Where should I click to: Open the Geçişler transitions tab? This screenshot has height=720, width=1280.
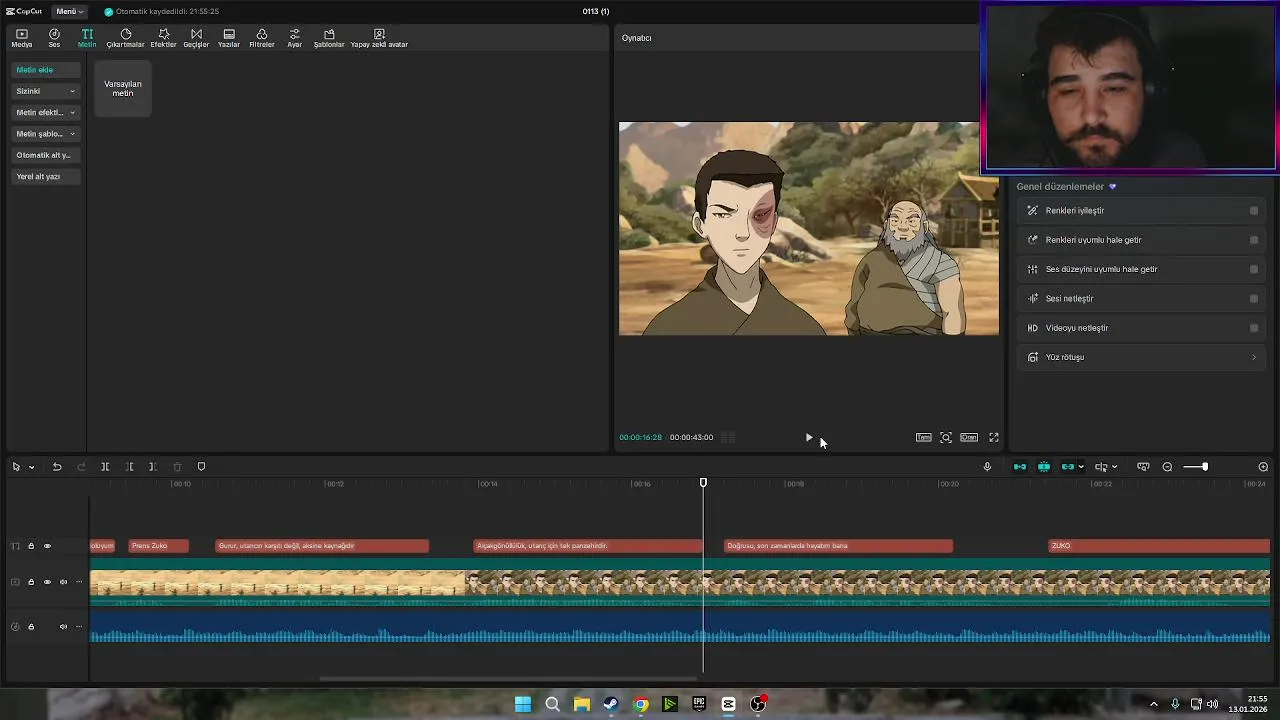(x=196, y=38)
